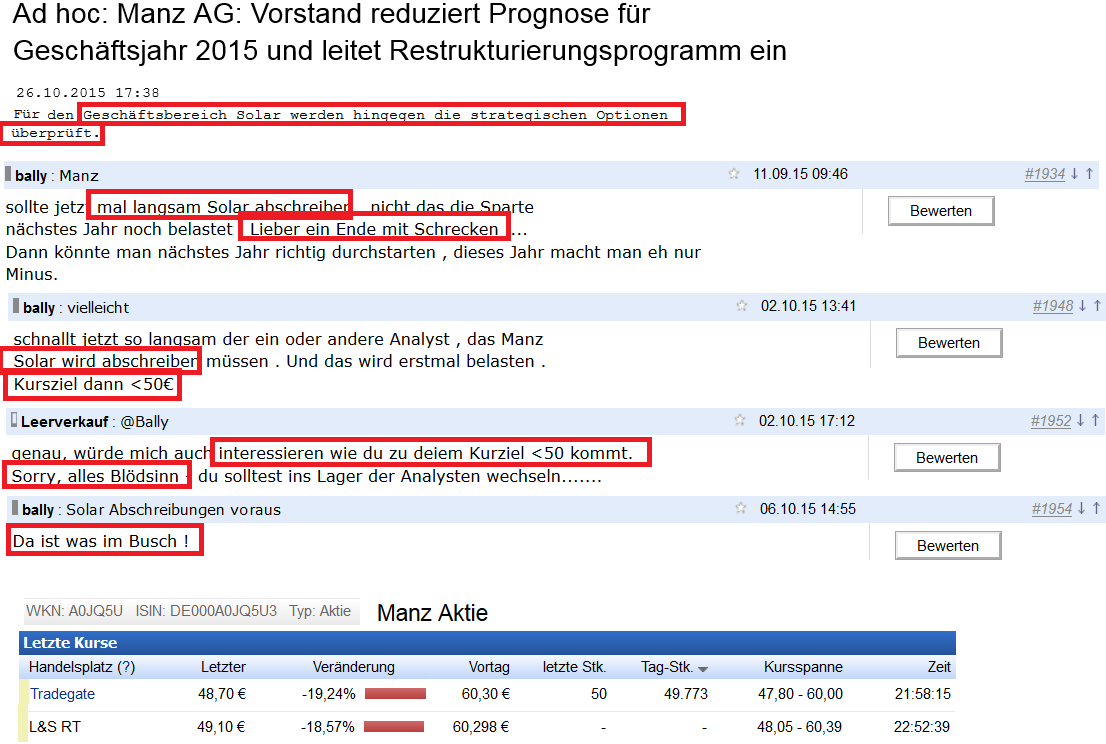Click L&S RT last price 49,10 €

(221, 726)
